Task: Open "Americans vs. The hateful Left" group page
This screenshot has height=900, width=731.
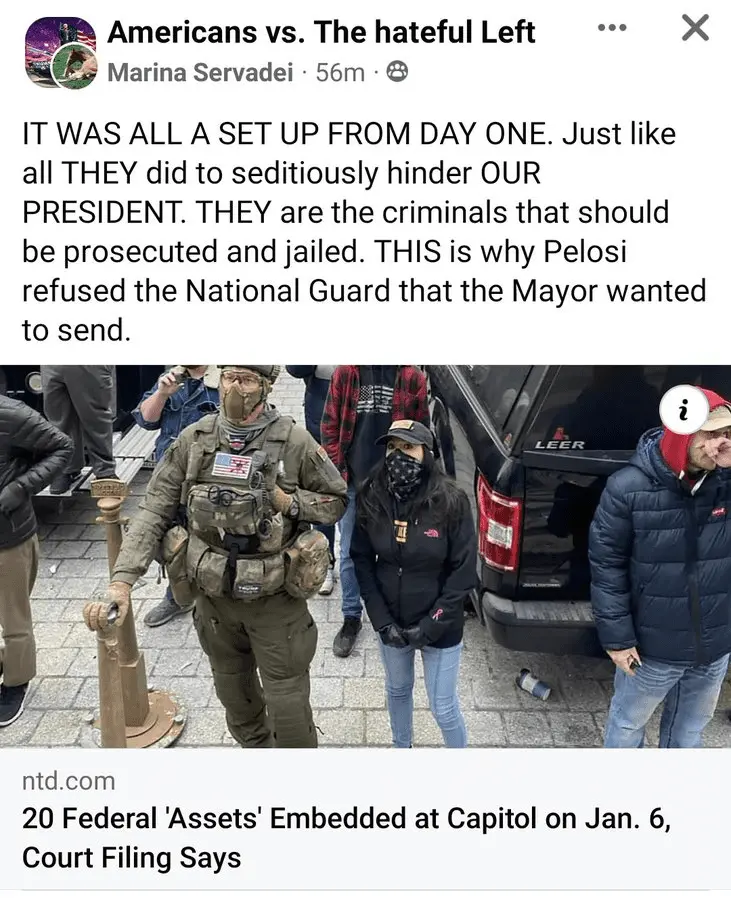Action: coord(321,32)
